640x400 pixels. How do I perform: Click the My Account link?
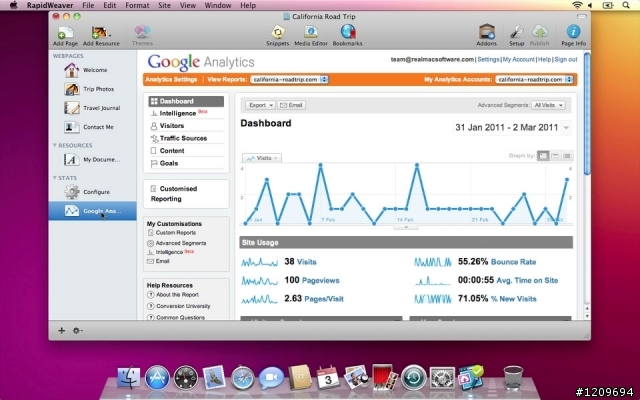tap(518, 60)
